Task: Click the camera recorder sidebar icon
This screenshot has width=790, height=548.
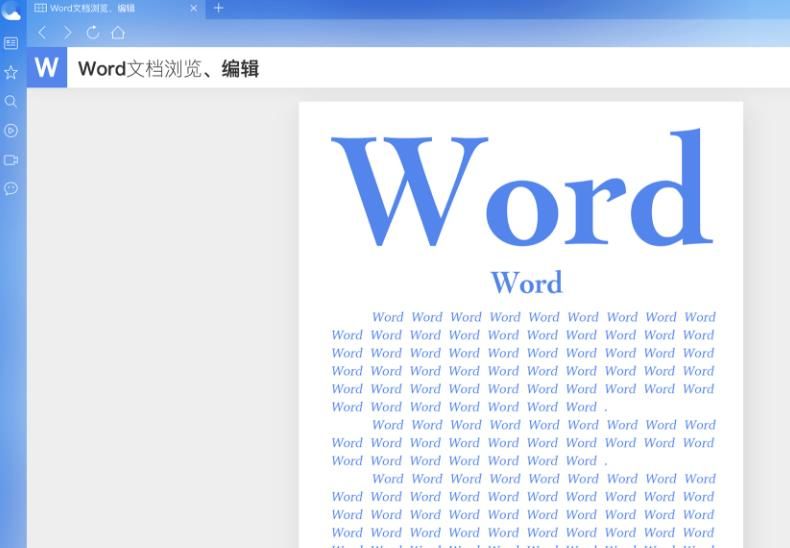Action: [11, 160]
